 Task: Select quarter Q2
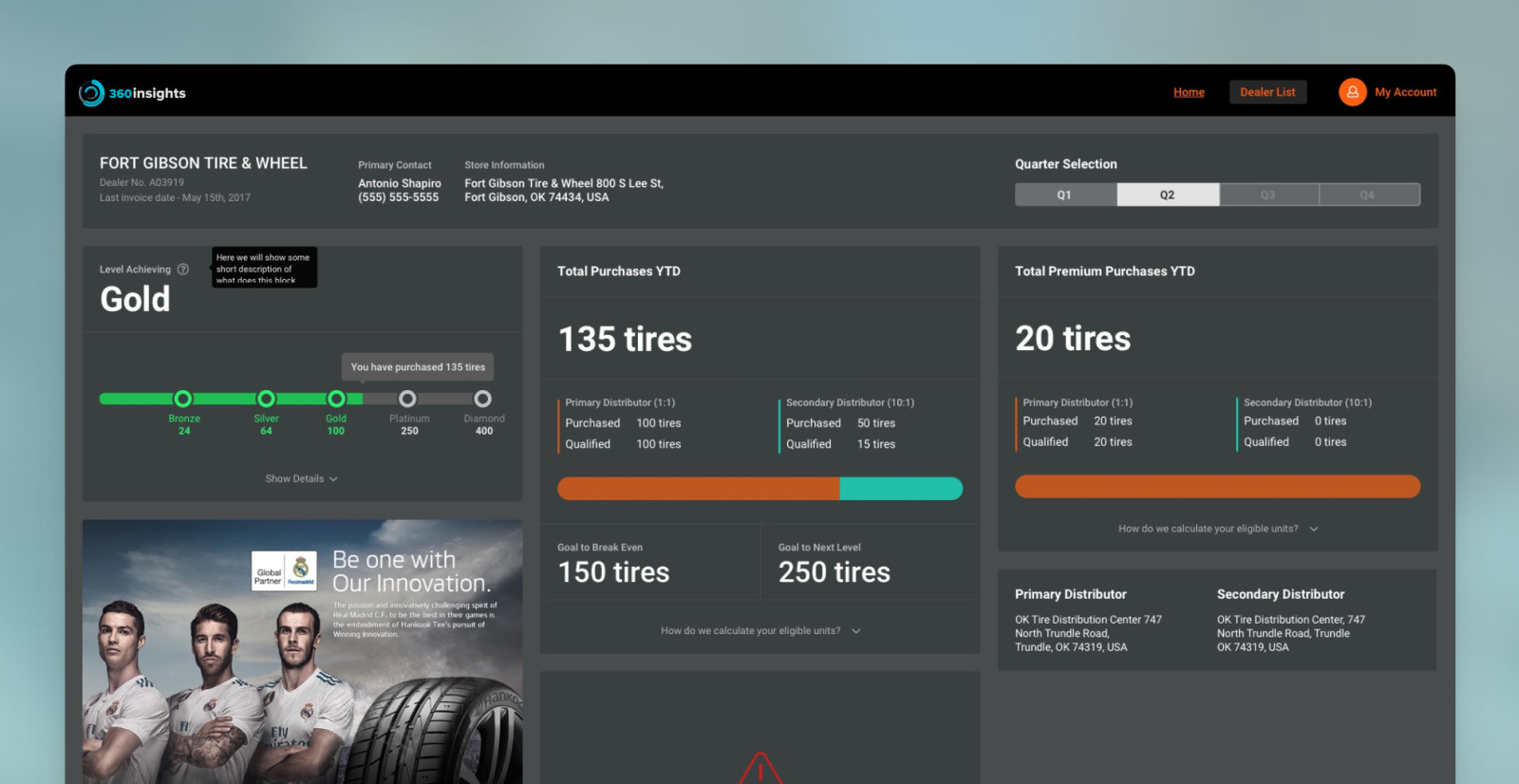pos(1168,195)
